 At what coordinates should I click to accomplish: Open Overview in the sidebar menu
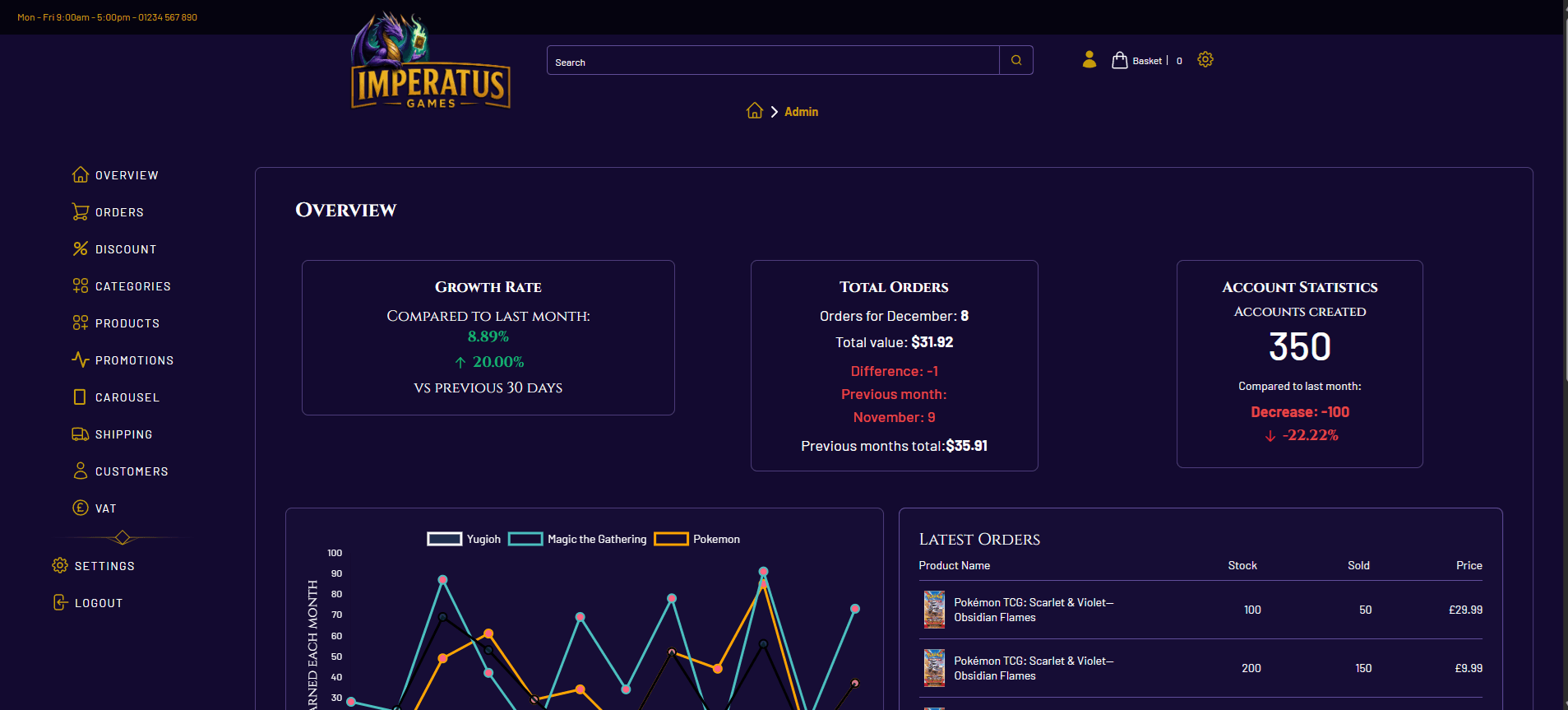click(x=127, y=175)
